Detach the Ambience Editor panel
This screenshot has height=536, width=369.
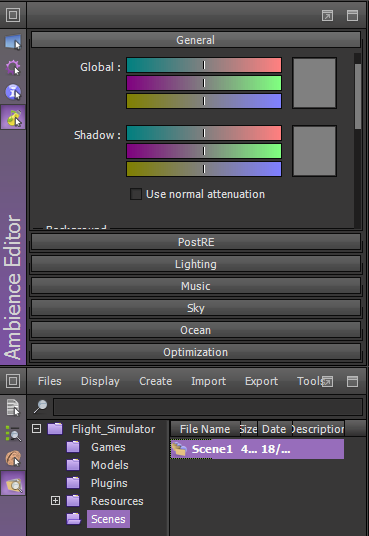pyautogui.click(x=327, y=15)
